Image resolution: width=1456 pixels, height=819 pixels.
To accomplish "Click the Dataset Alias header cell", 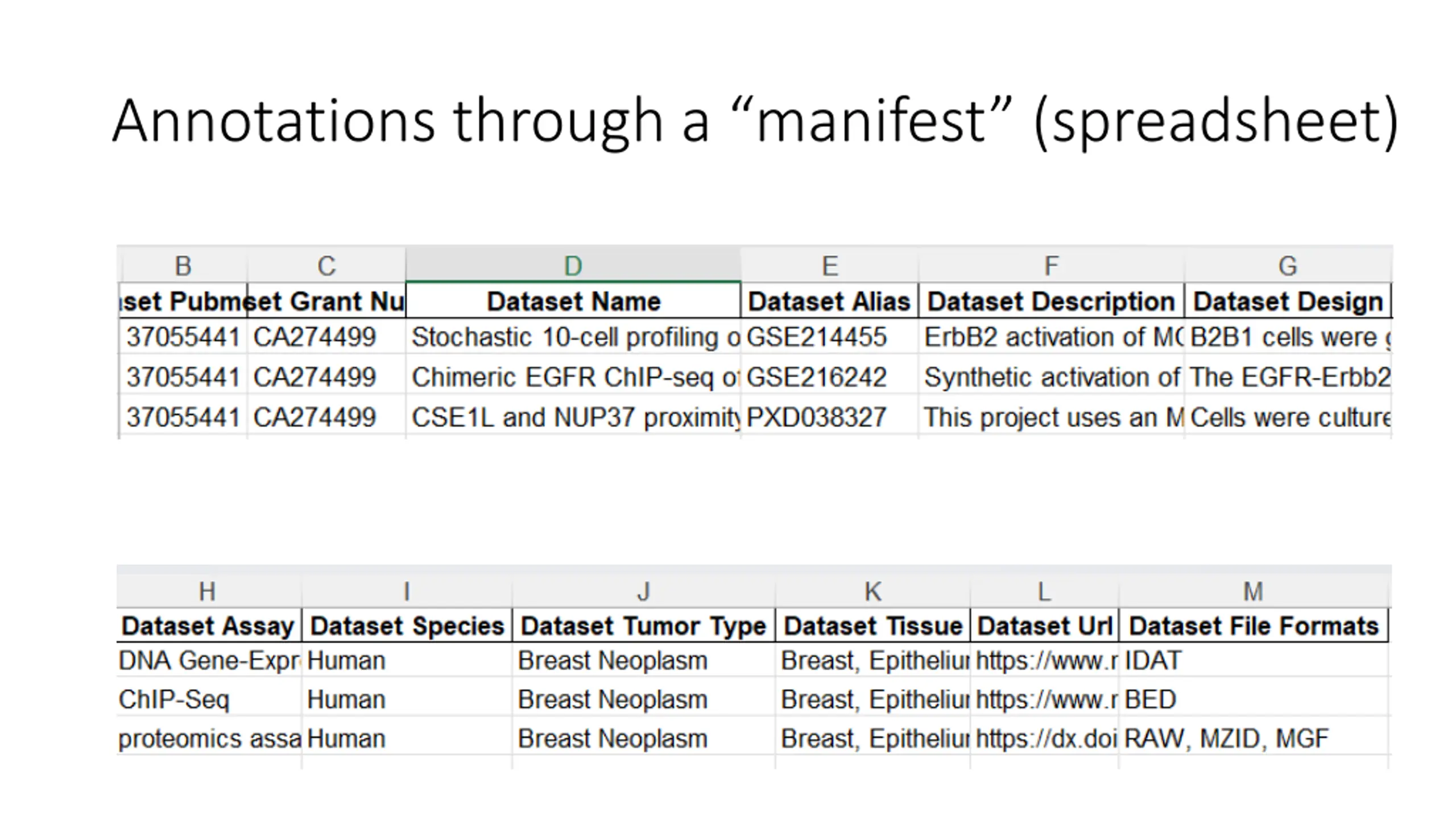I will 829,301.
